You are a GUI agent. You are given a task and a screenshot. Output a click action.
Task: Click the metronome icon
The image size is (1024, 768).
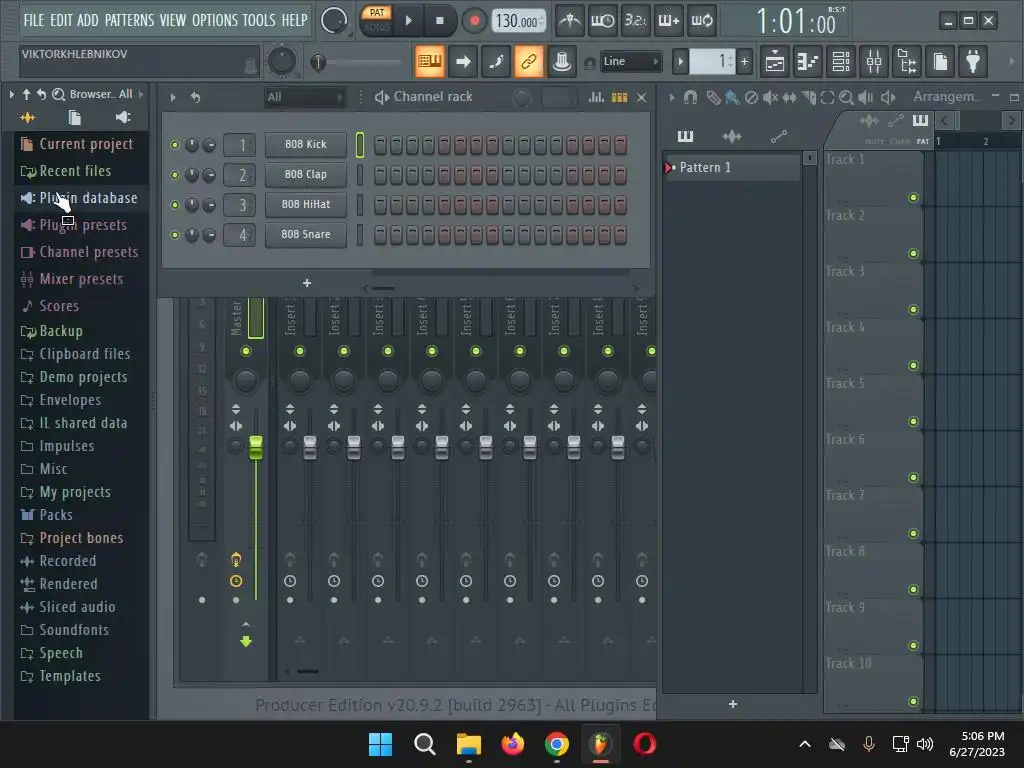(x=569, y=20)
